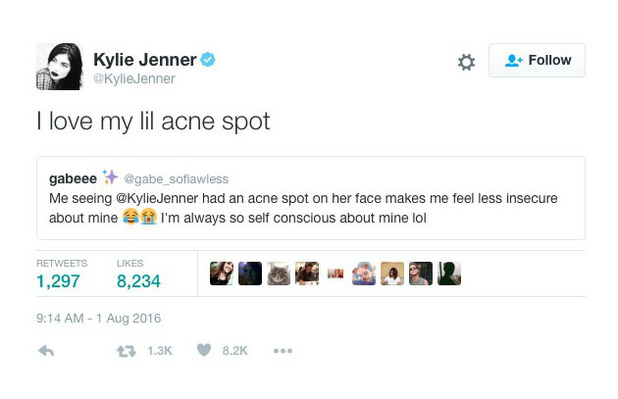The width and height of the screenshot is (618, 399).
Task: Open the gear settings dropdown
Action: (466, 62)
